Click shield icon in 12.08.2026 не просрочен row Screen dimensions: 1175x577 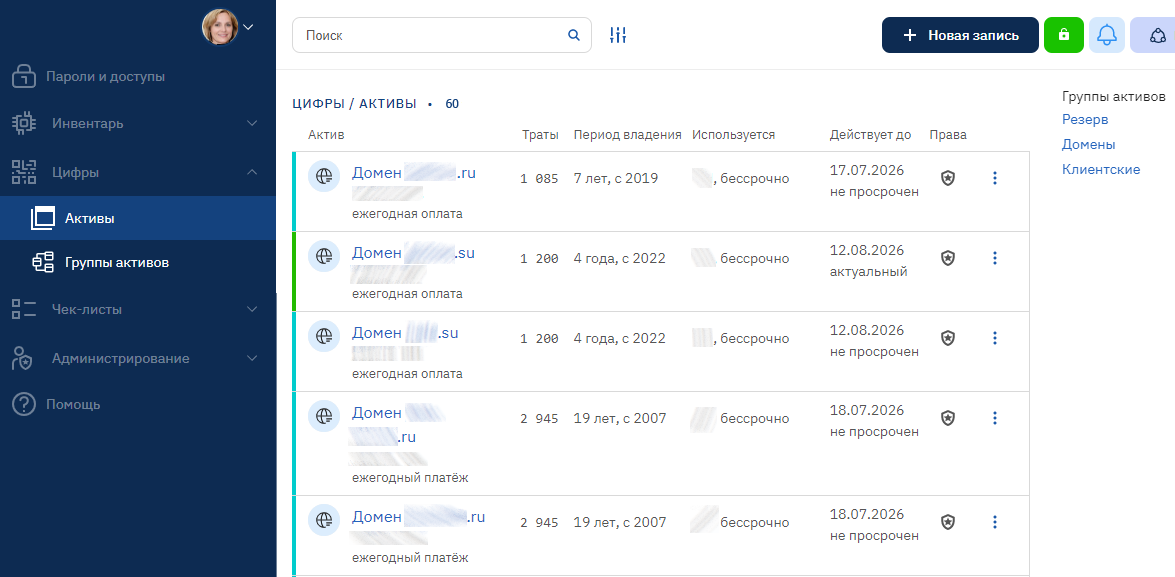click(948, 338)
